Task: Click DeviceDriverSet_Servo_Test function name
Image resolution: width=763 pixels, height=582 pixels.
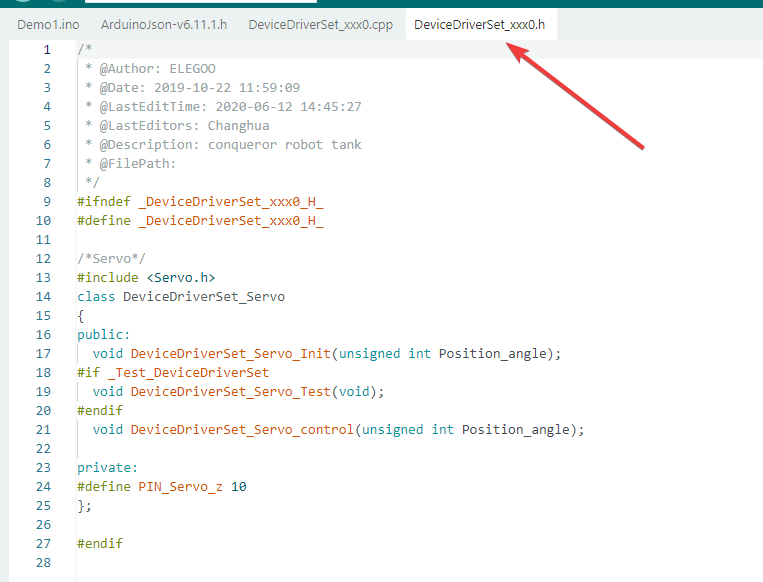Action: click(231, 391)
